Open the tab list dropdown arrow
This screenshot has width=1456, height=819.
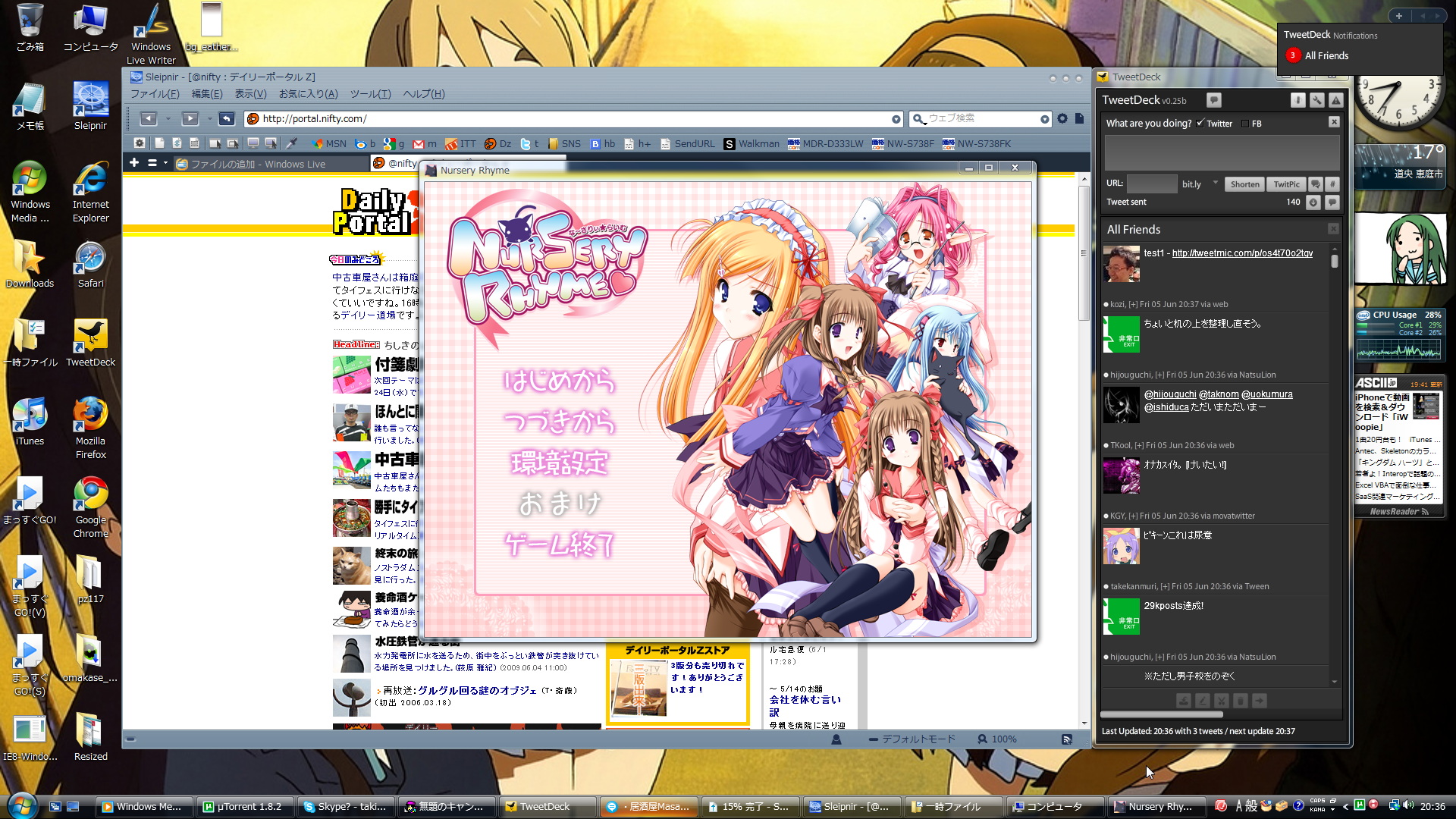[x=165, y=163]
